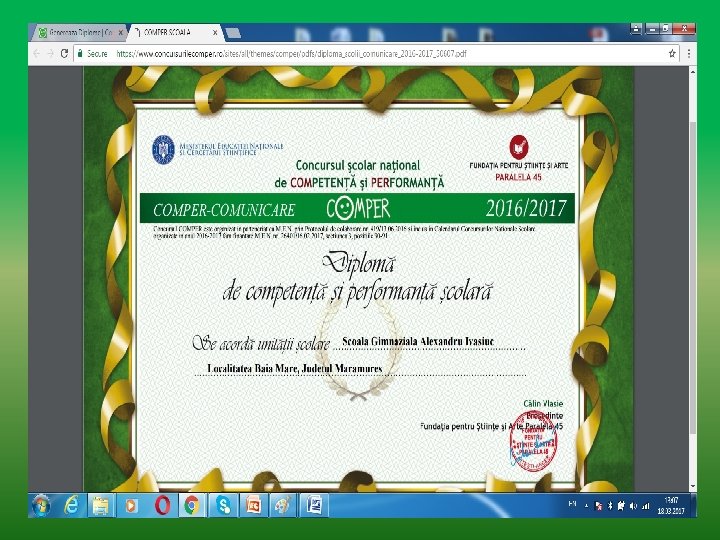Close the Generare Diplome tab
The height and width of the screenshot is (540, 720).
point(121,33)
